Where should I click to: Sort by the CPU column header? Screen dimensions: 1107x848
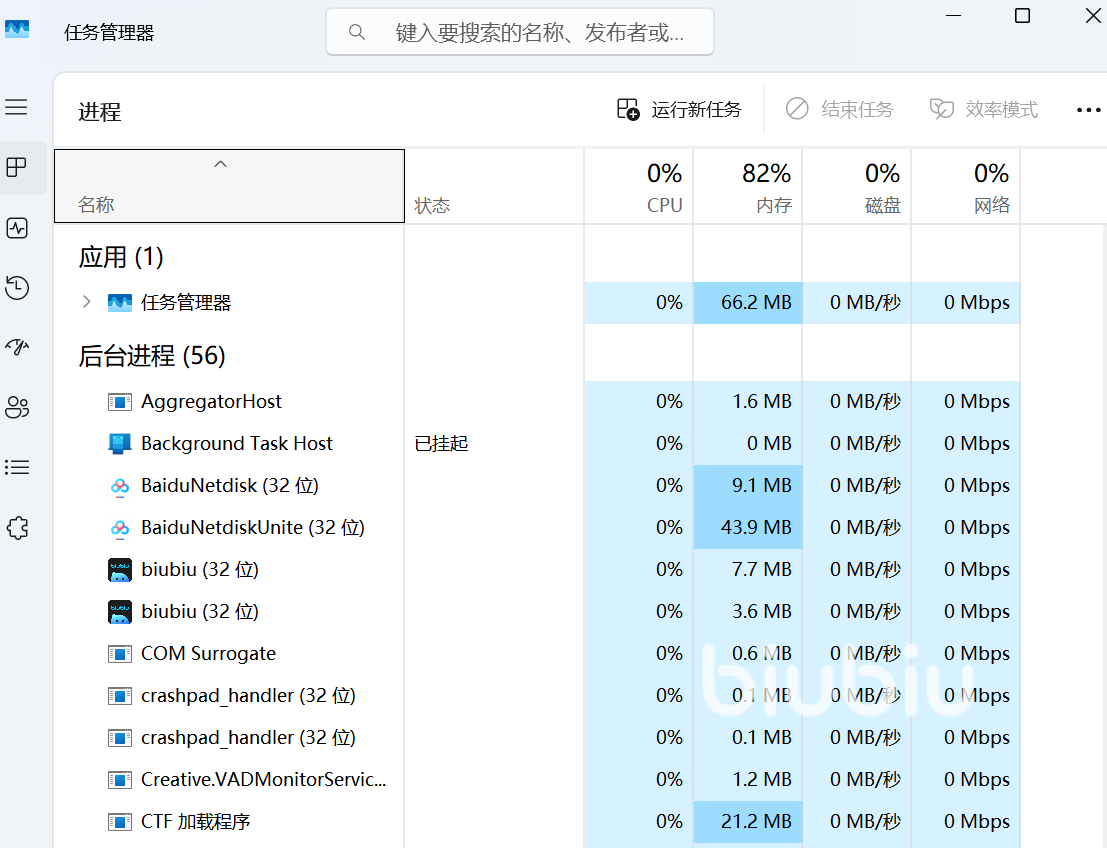point(639,187)
